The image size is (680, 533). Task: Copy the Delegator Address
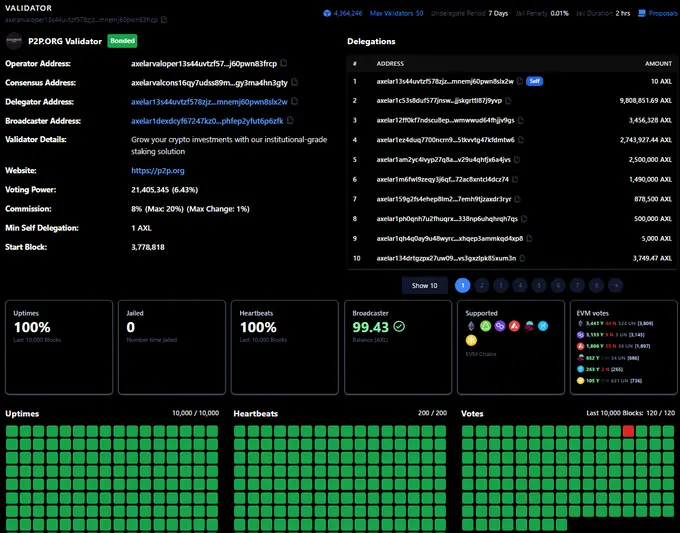[x=295, y=101]
